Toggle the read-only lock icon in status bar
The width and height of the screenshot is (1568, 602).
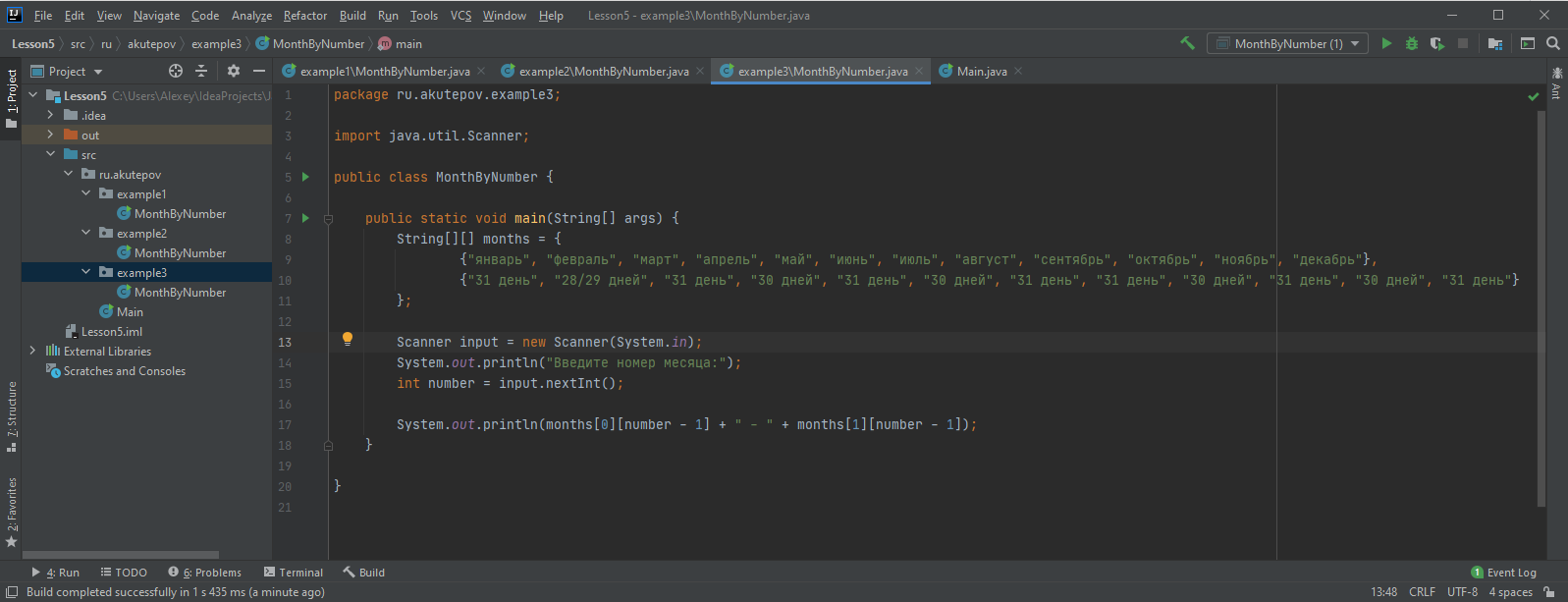(1549, 592)
